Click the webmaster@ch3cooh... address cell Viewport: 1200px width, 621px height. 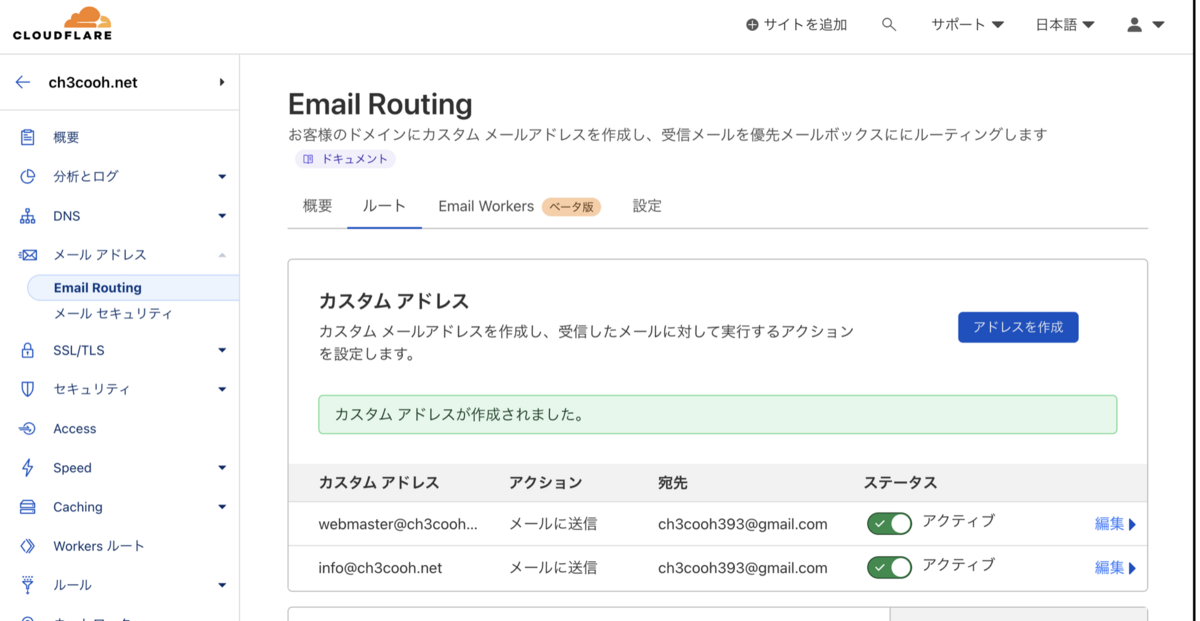(398, 524)
